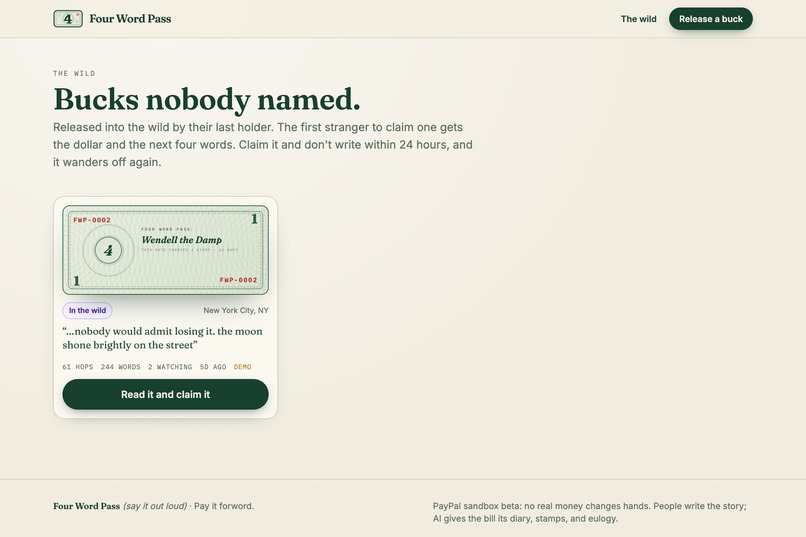Click the circled 4 seal on the bill
The image size is (806, 537).
pos(108,250)
